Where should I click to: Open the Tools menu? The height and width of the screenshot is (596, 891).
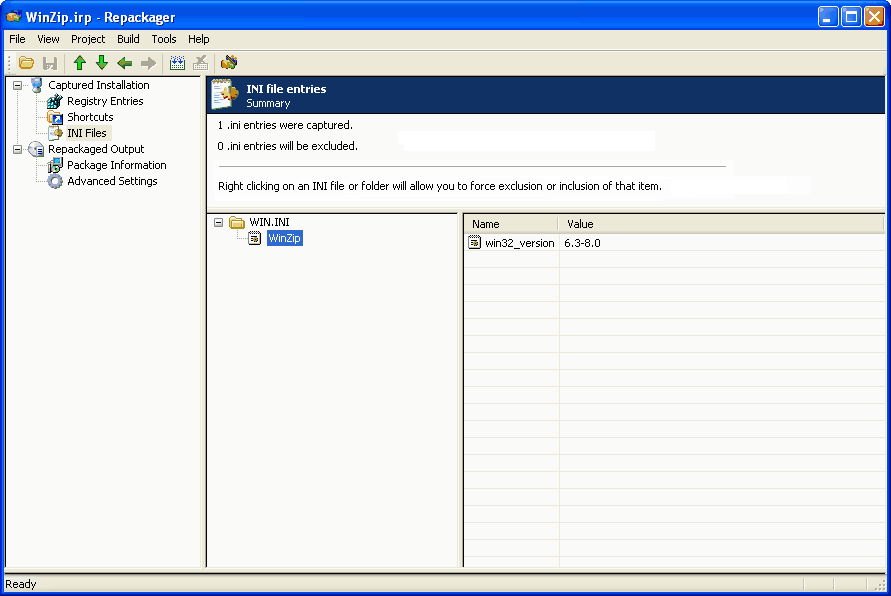[x=164, y=39]
